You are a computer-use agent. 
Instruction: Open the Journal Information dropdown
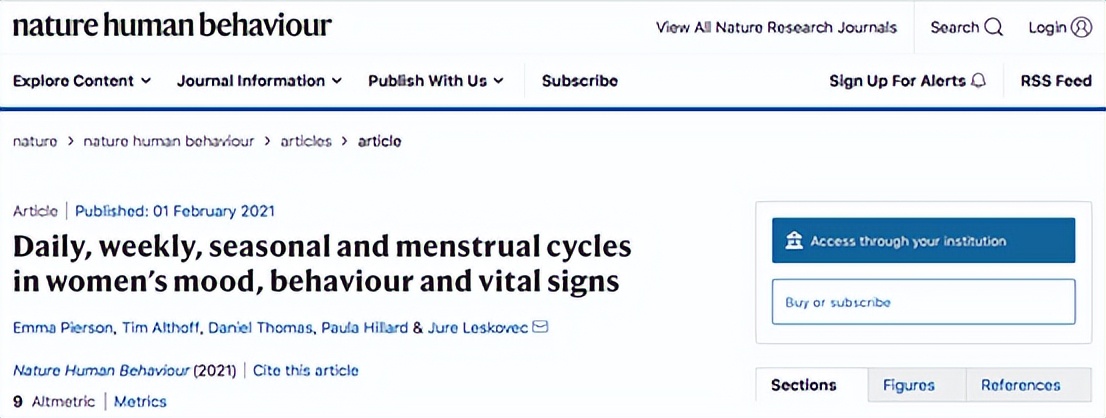coord(259,81)
